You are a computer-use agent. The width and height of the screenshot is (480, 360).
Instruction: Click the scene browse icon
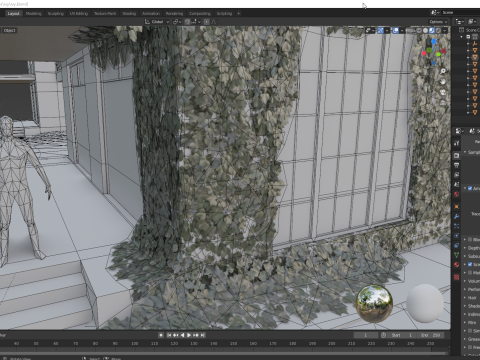(434, 12)
